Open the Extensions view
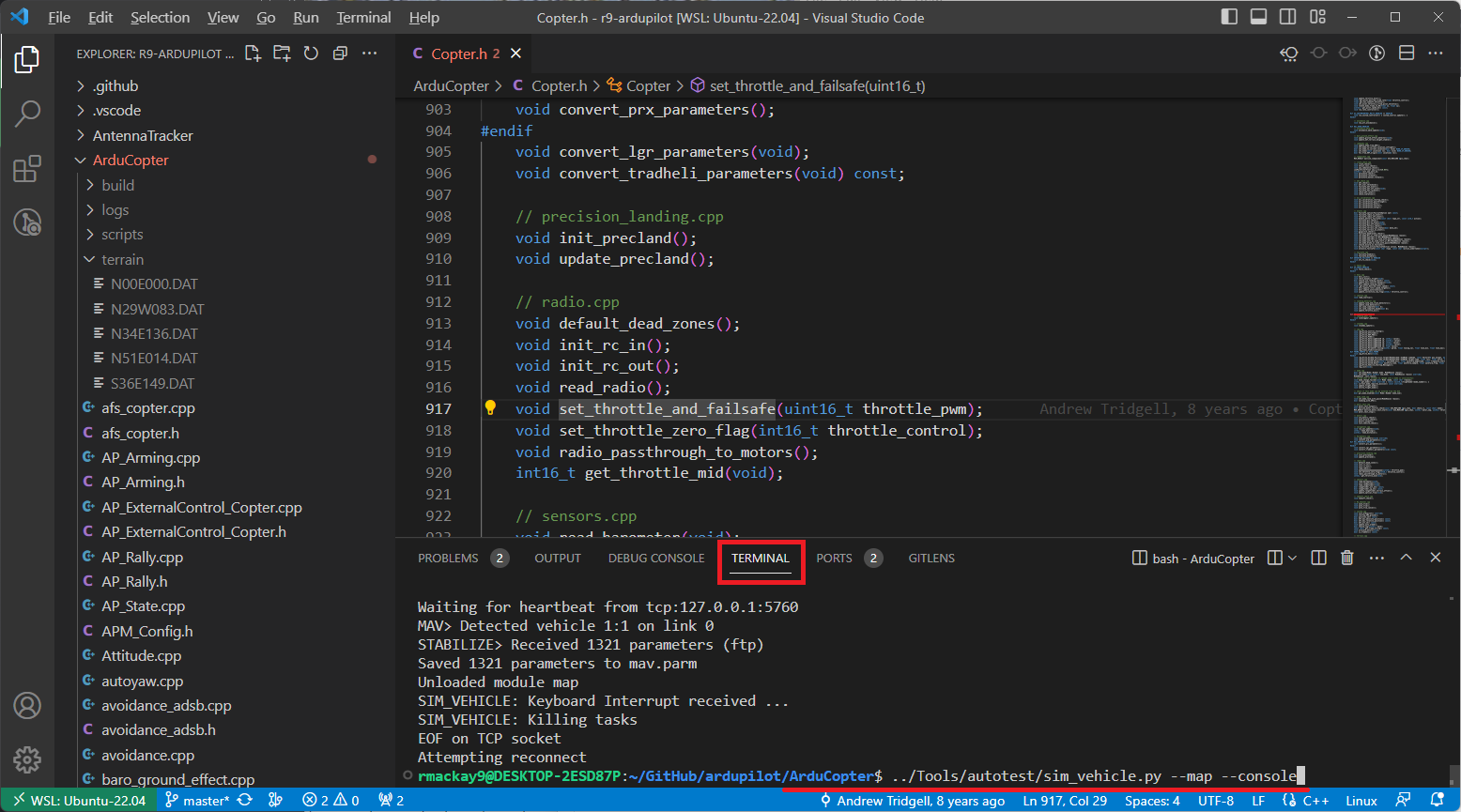Viewport: 1461px width, 812px height. pos(27,169)
